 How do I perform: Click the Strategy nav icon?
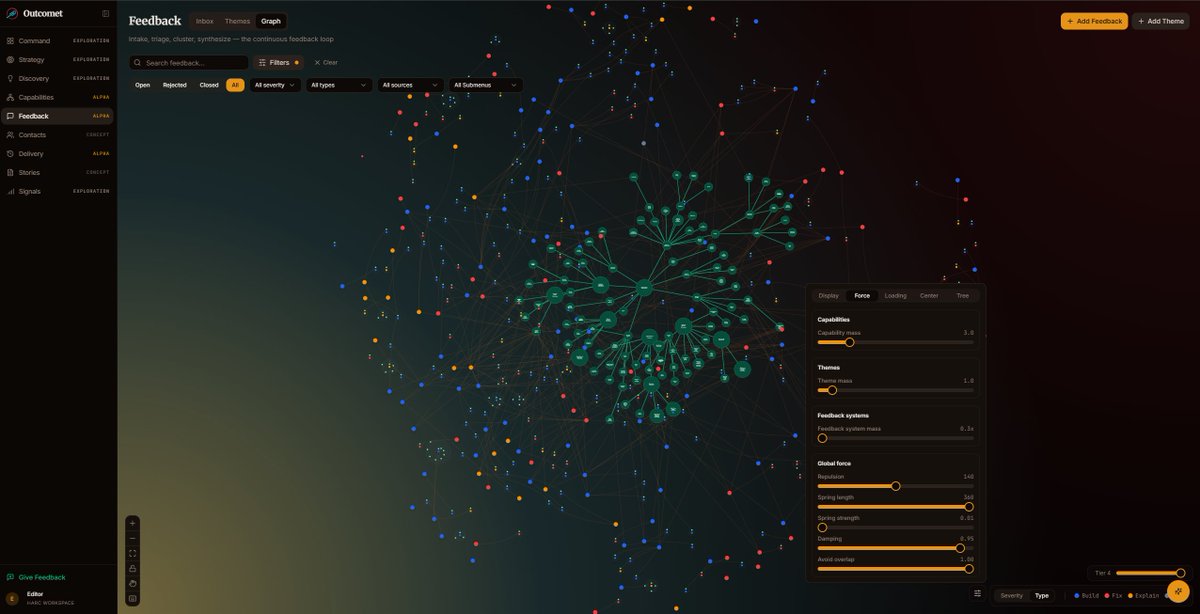pyautogui.click(x=10, y=60)
